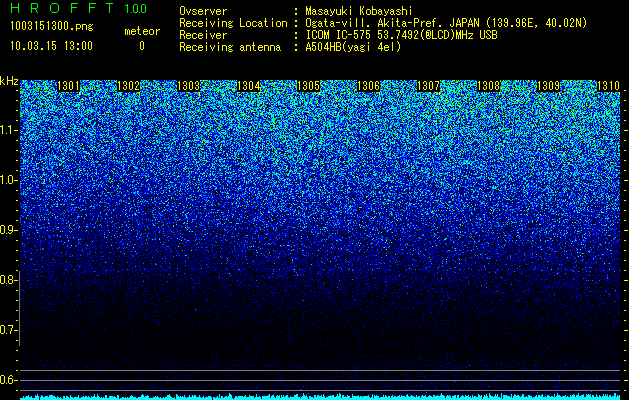Click the meteor count value 0
This screenshot has width=629, height=400.
pos(142,46)
